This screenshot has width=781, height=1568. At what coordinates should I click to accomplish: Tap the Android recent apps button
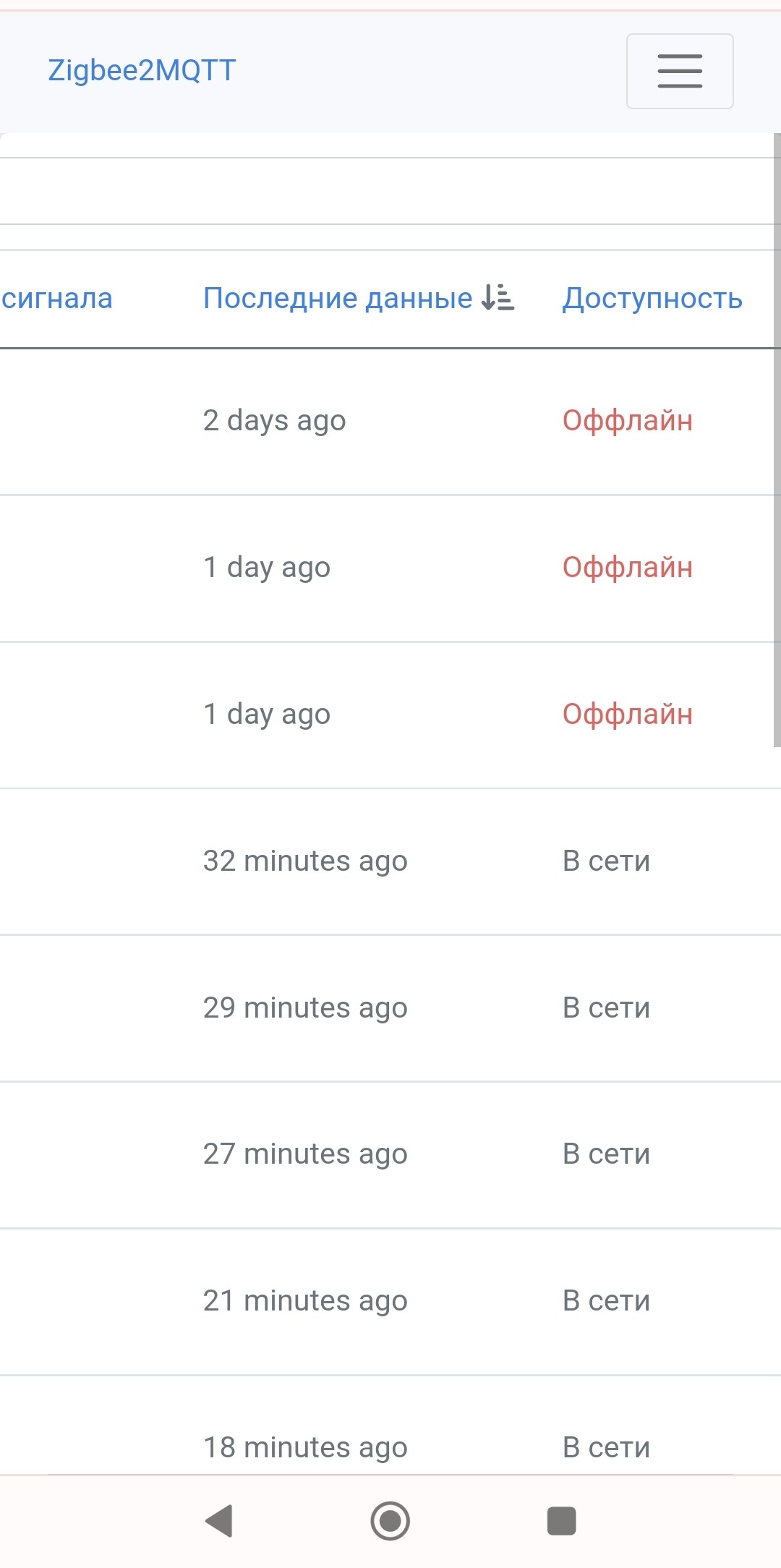pos(561,1520)
